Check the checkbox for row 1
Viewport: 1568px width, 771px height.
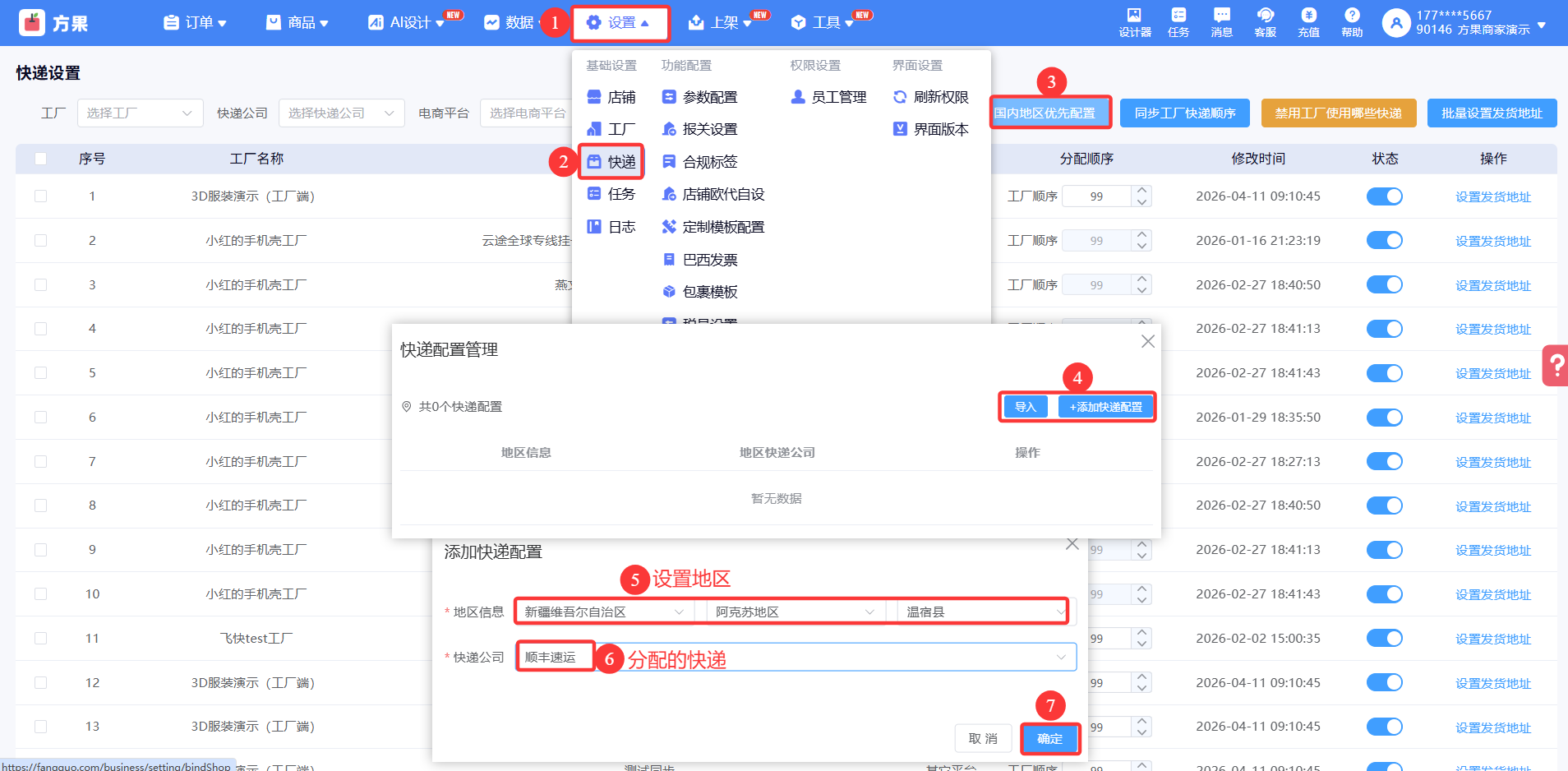(40, 196)
